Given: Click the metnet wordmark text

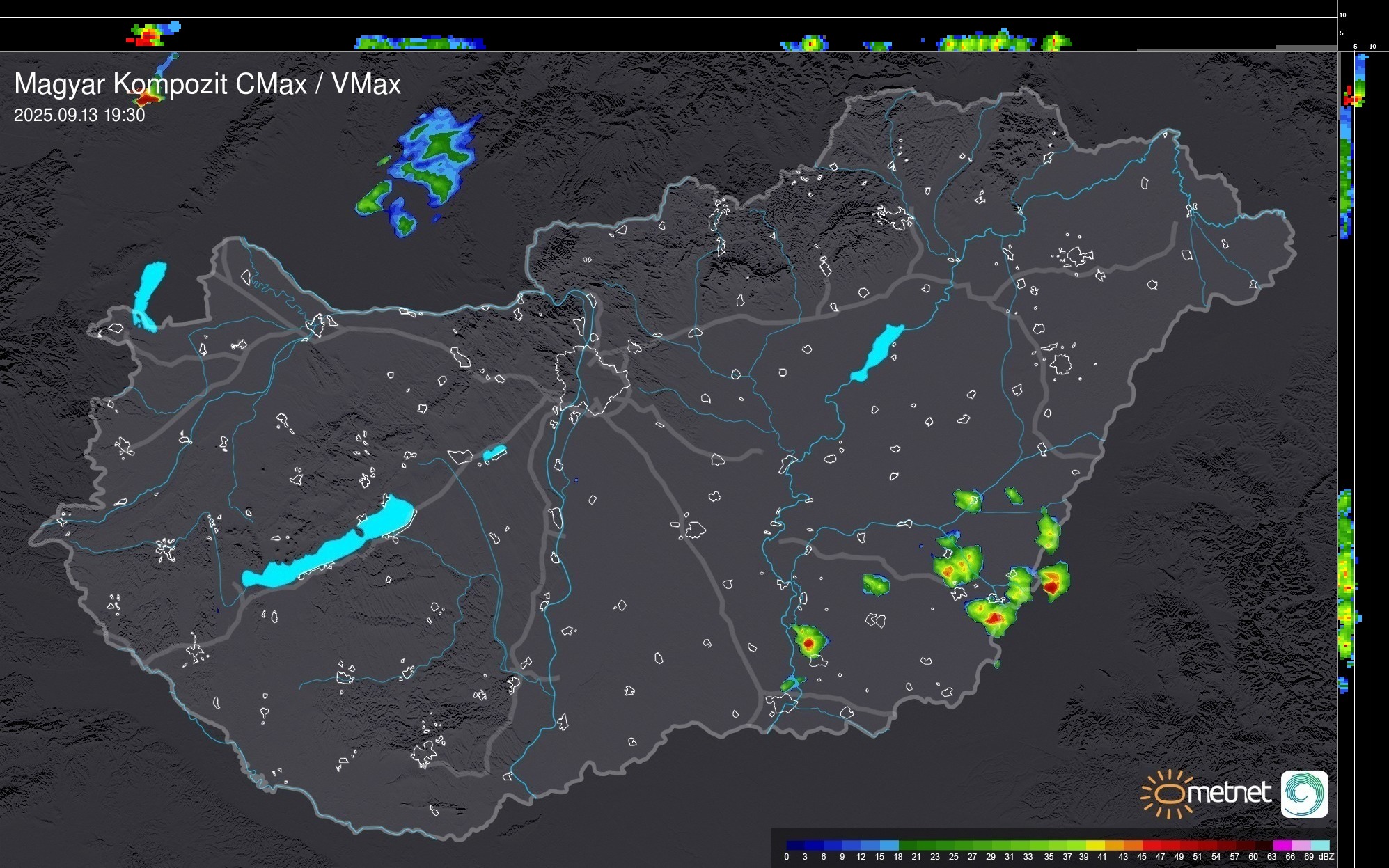Looking at the screenshot, I should coord(1229,793).
